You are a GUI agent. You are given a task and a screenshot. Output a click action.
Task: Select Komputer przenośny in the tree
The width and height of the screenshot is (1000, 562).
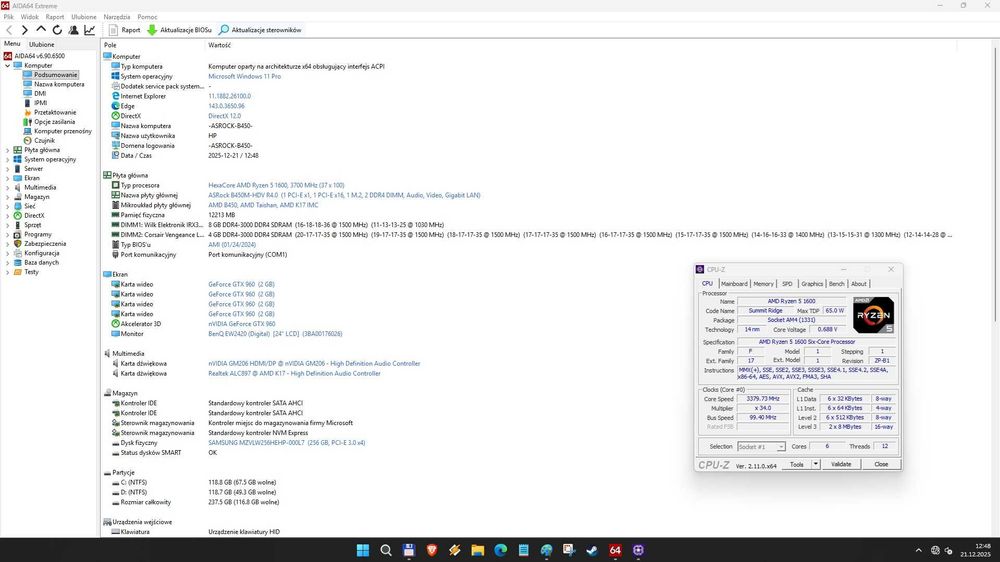point(62,131)
